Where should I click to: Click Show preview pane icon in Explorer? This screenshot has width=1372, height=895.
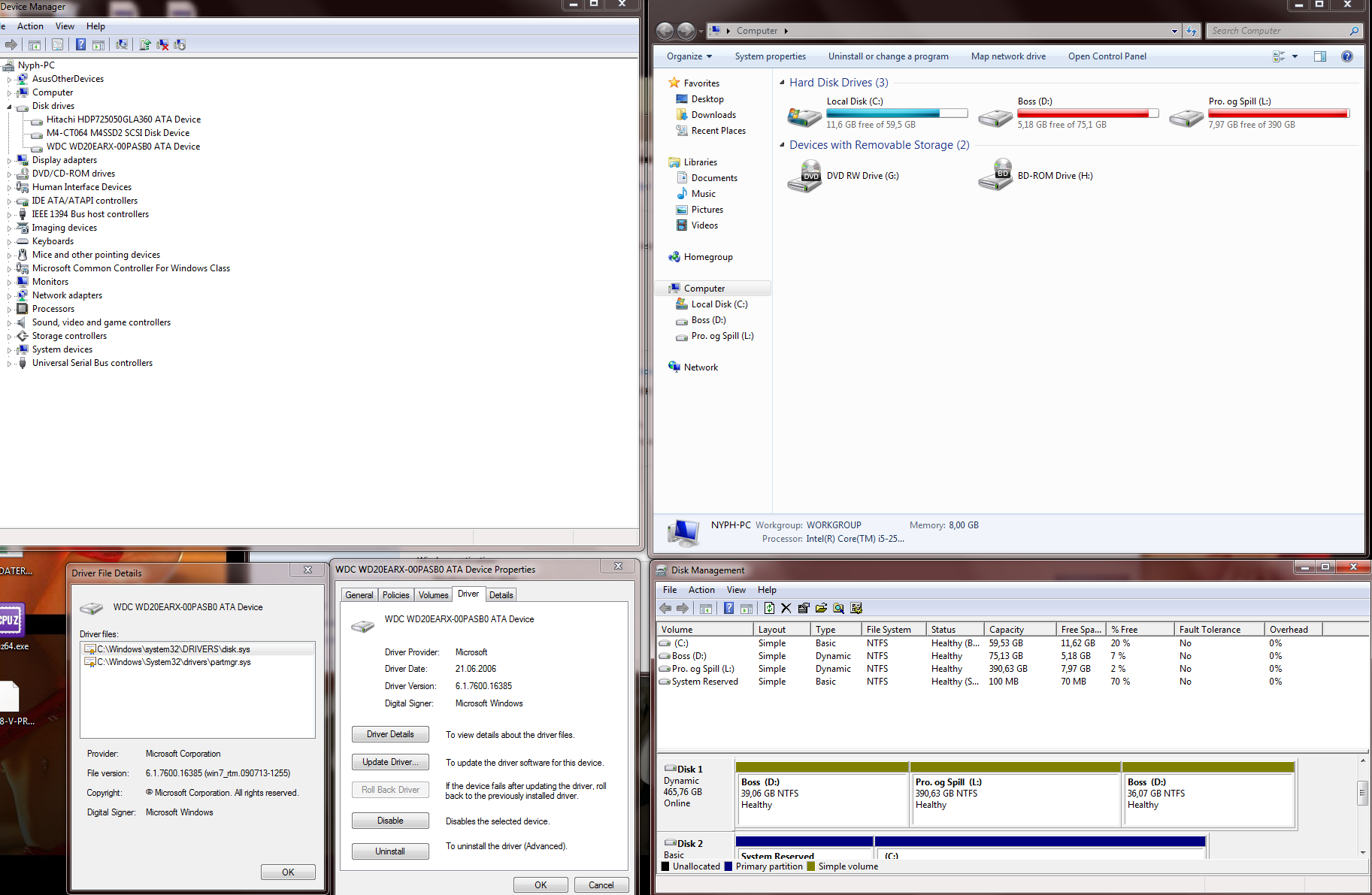coord(1320,56)
